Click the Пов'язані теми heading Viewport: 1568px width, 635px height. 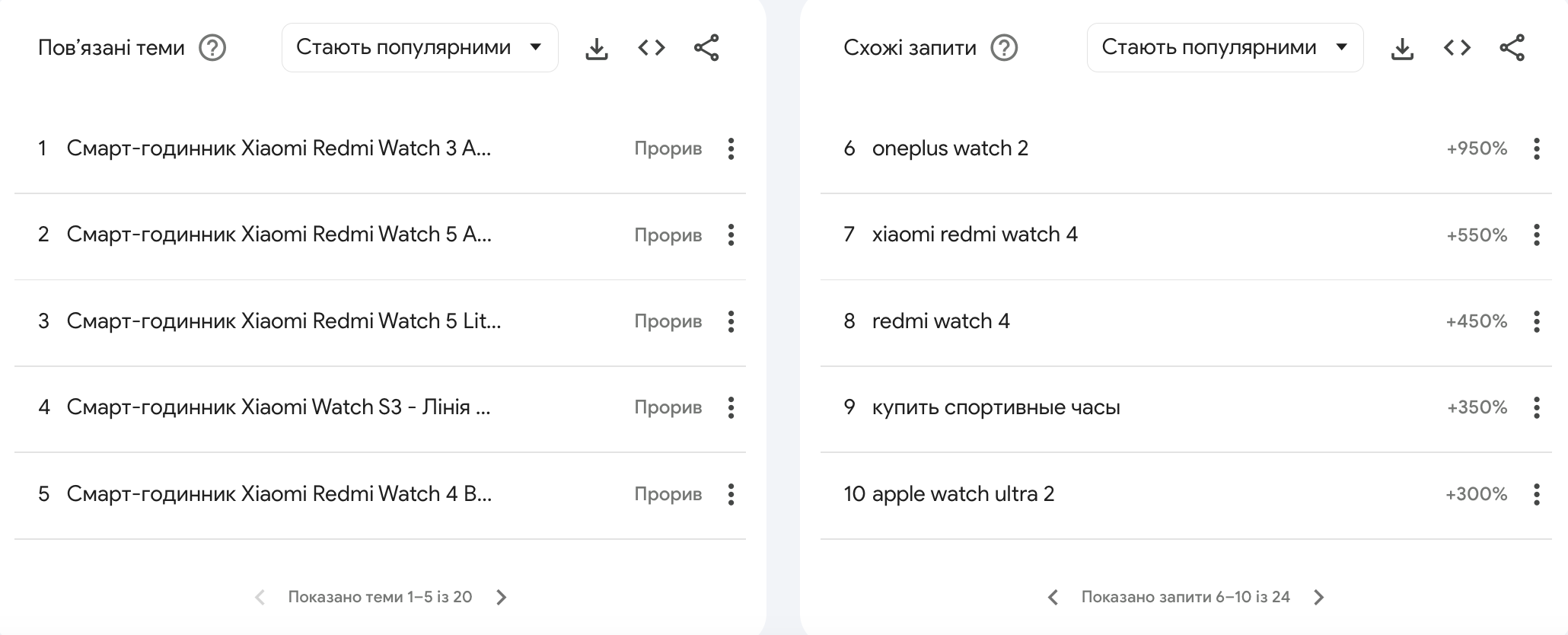(x=111, y=47)
